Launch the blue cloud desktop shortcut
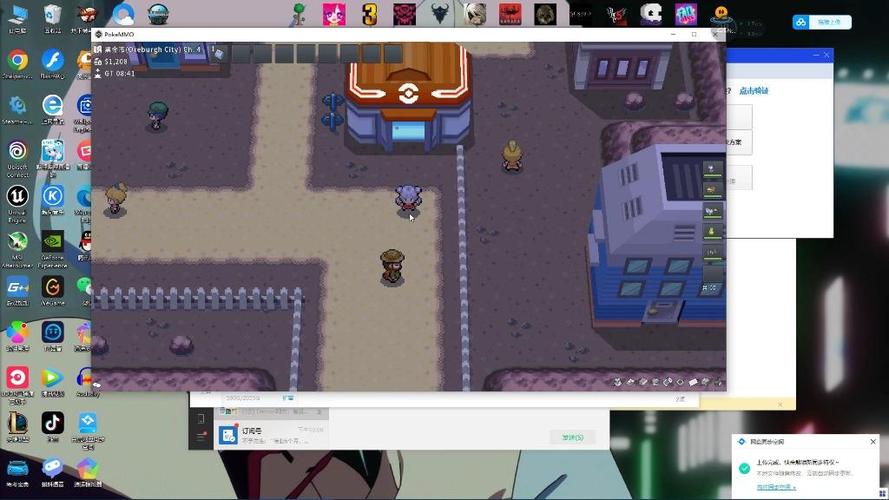Viewport: 889px width, 500px height. 123,14
